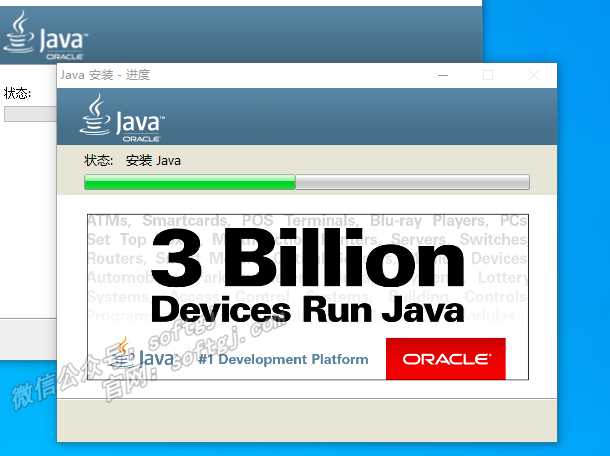
Task: Click the small Java logo in the banner footer
Action: (x=142, y=354)
